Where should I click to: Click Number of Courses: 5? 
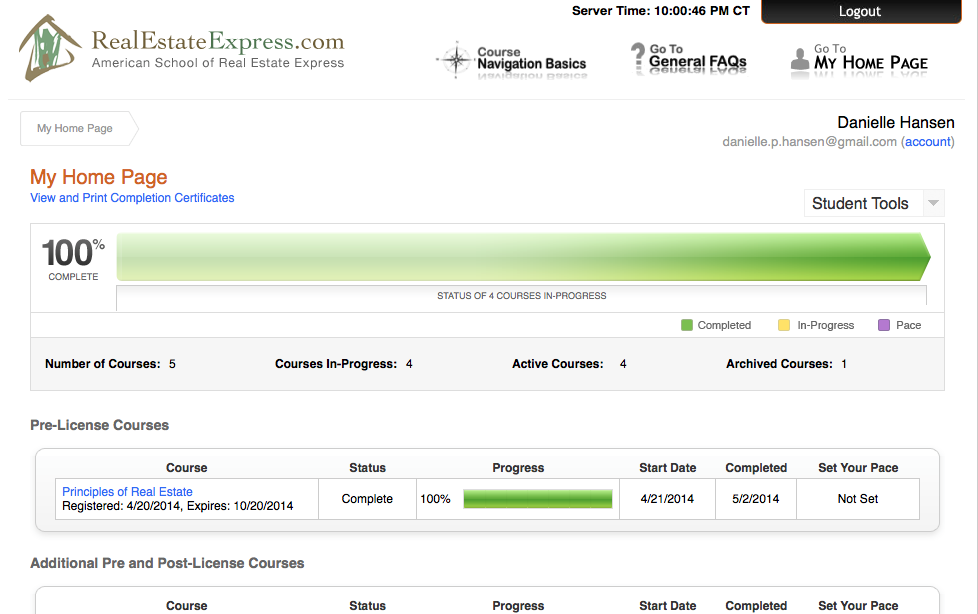pos(110,364)
